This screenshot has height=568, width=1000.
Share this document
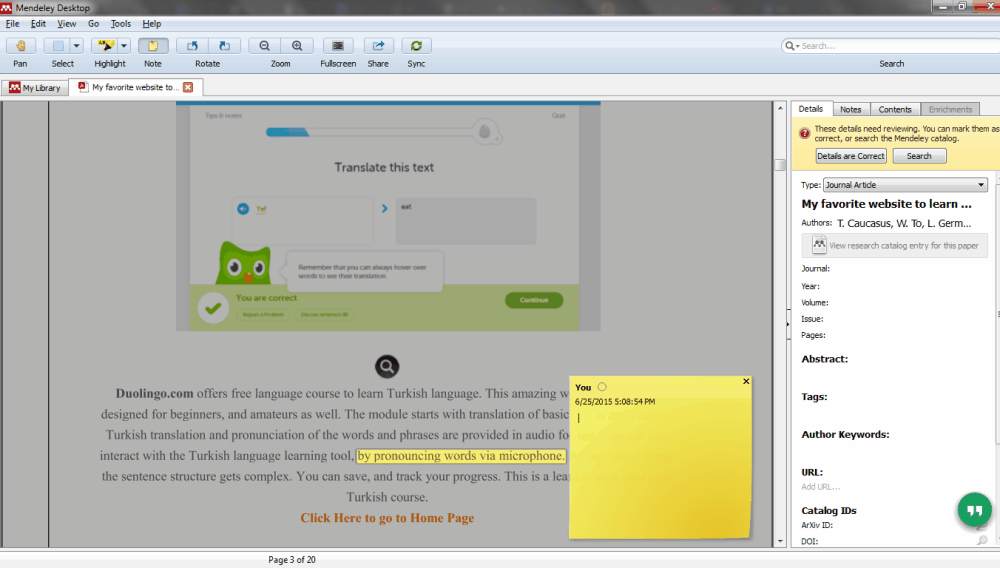tap(378, 46)
